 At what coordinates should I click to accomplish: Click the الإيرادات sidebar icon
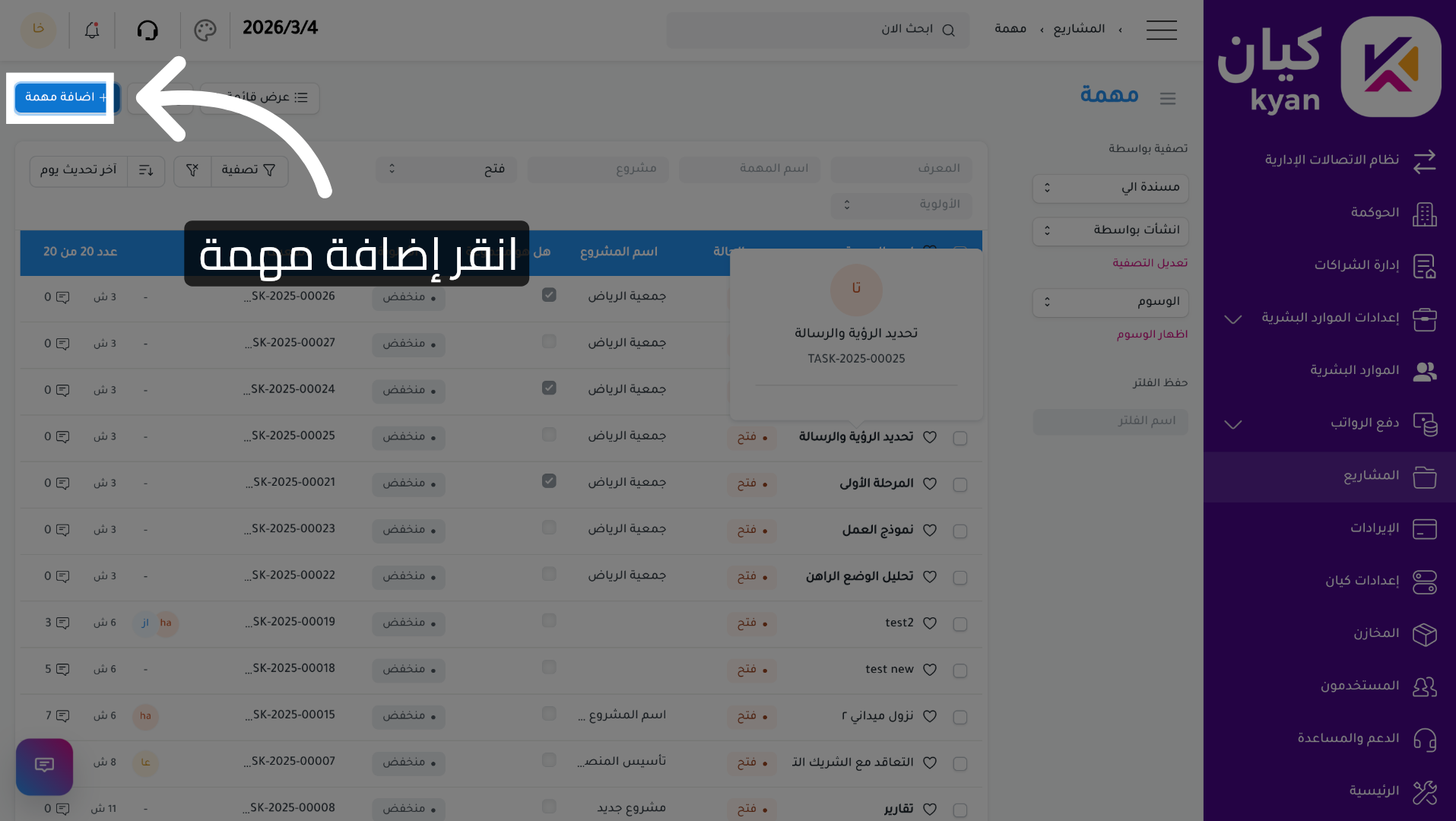click(1425, 530)
